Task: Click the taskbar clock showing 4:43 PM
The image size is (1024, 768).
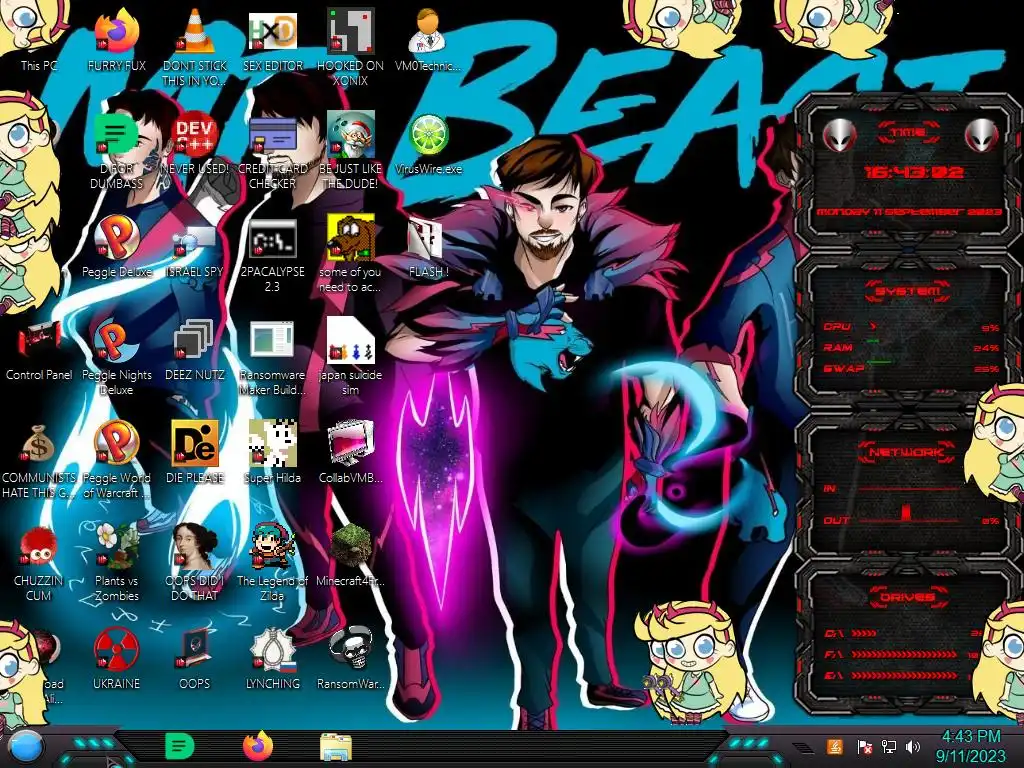Action: tap(970, 746)
